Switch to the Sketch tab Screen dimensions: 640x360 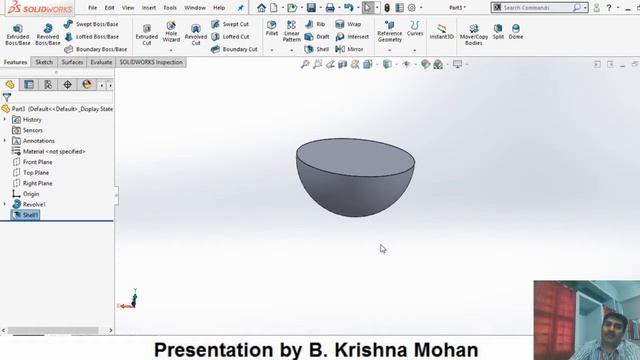(x=44, y=62)
